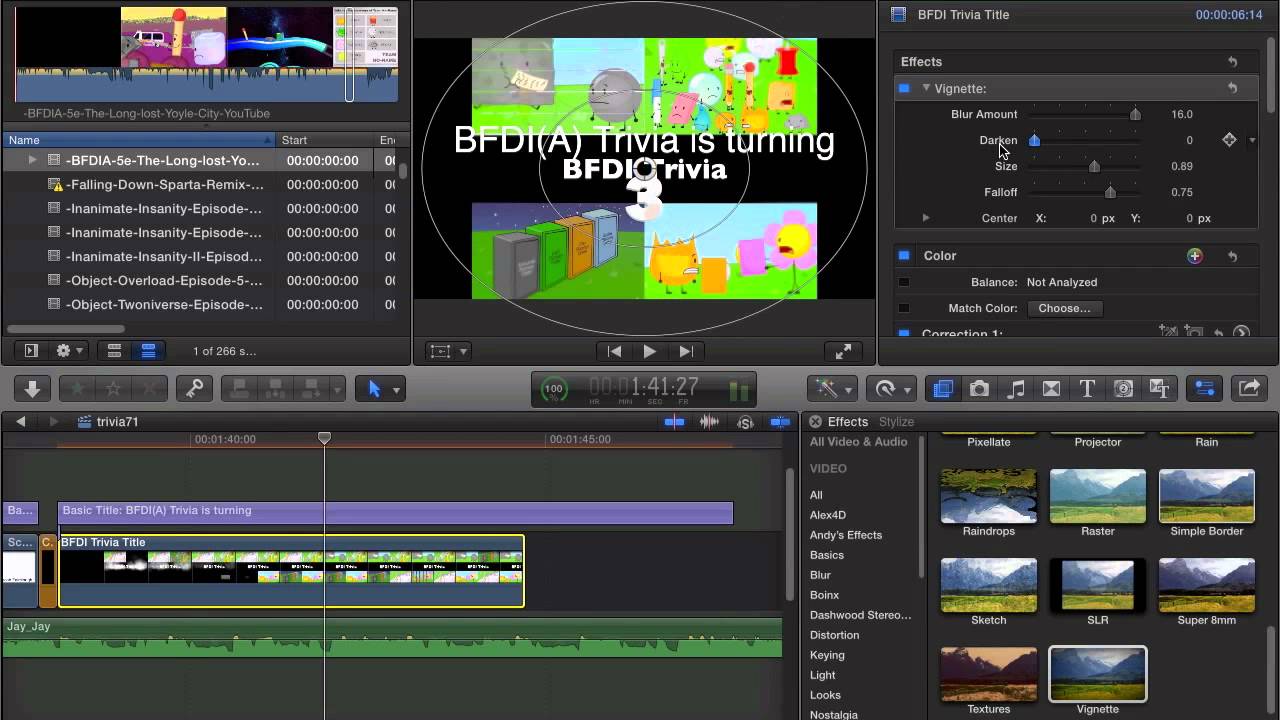Viewport: 1280px width, 720px height.
Task: Open the Transitions Browser icon
Action: point(1051,389)
